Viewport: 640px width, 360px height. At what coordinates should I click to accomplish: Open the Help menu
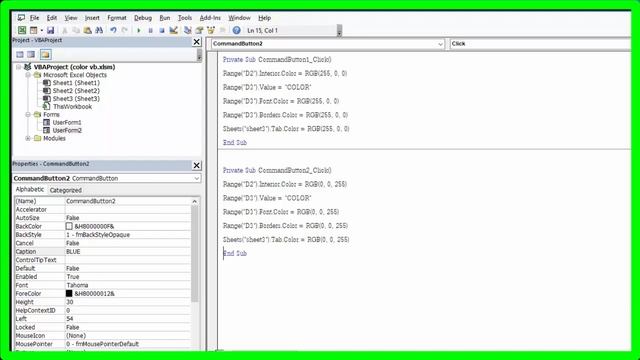click(264, 18)
